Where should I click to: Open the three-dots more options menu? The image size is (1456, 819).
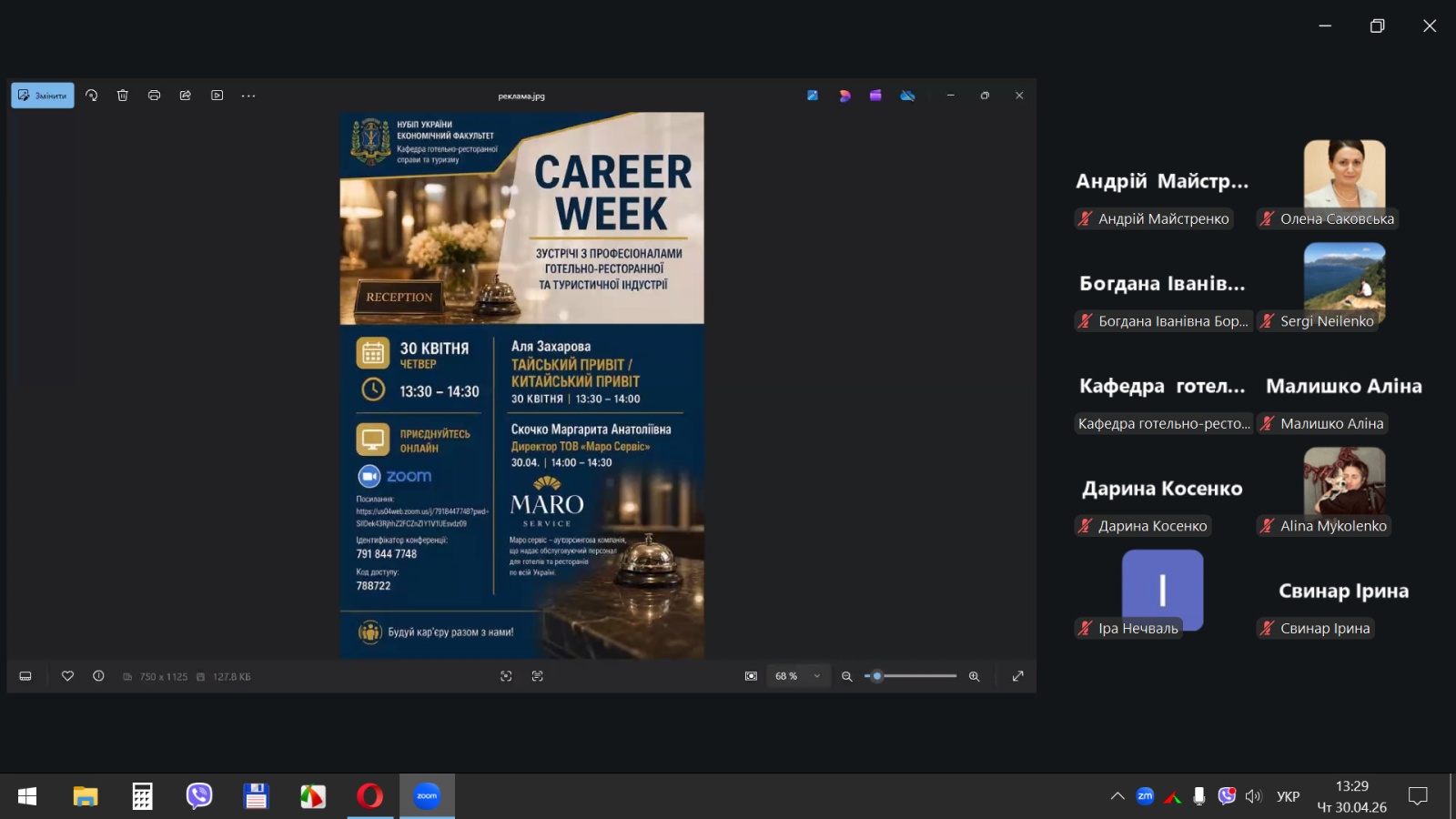[x=248, y=96]
